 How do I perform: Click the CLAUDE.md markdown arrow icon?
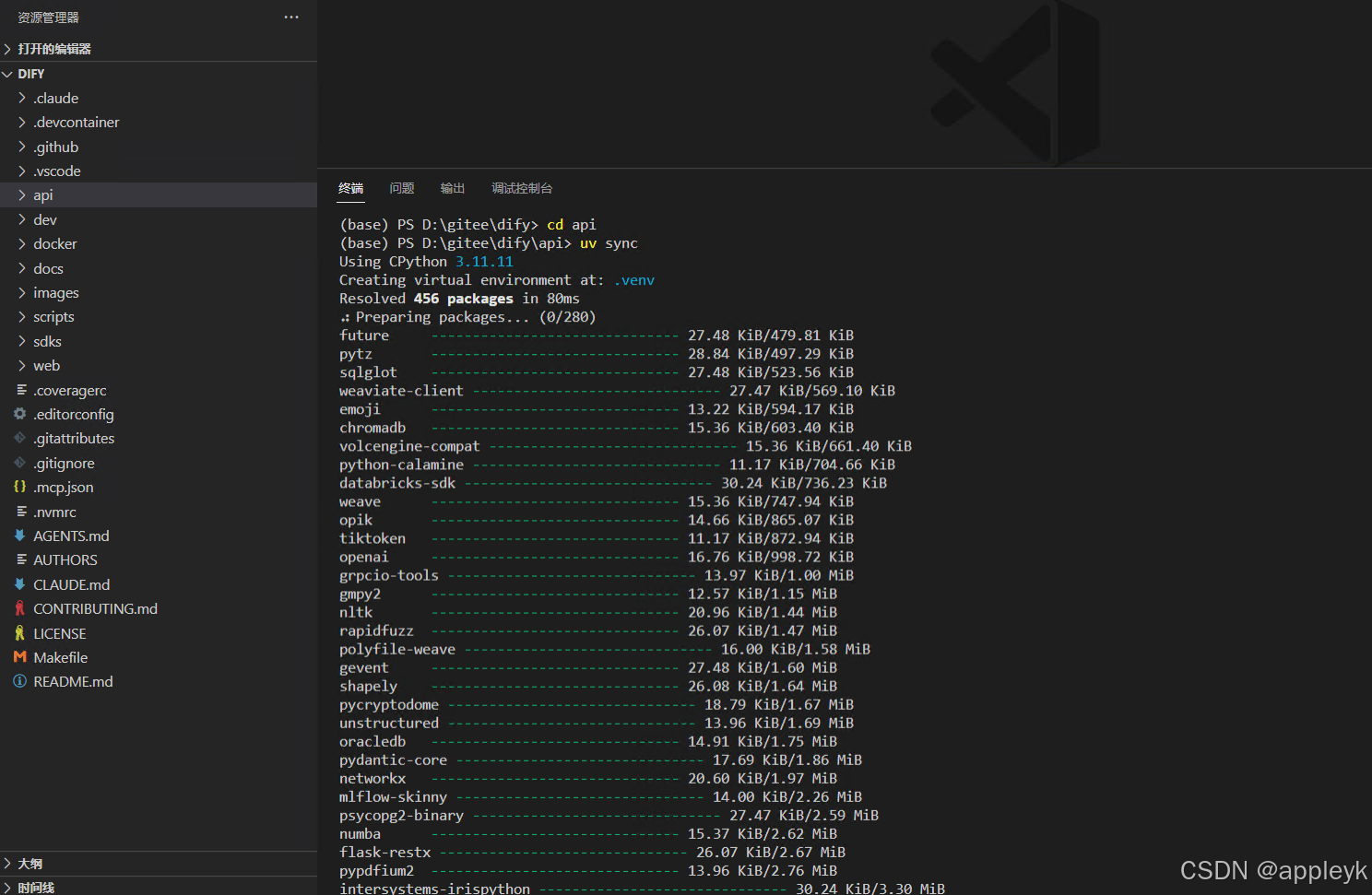point(20,584)
